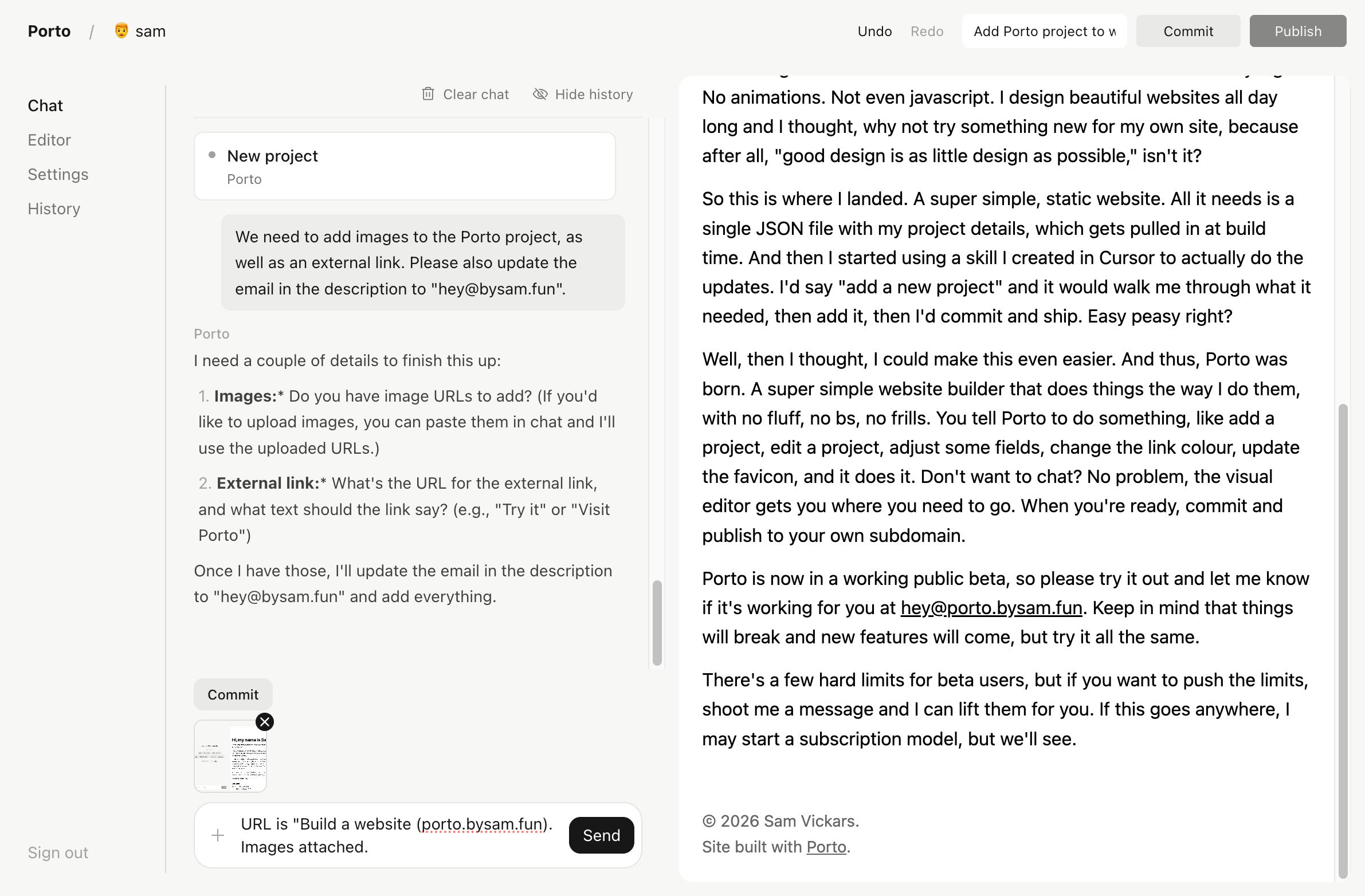Viewport: 1365px width, 896px height.
Task: Click the Commit chip above the attachment
Action: (233, 694)
